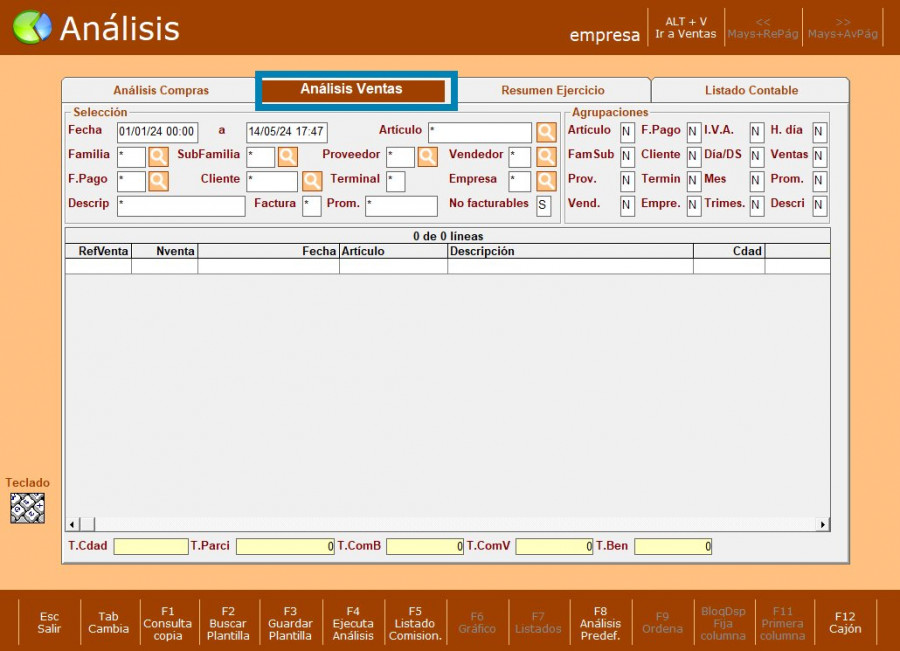Open SubFamilia lookup search icon
Screen dimensions: 900x651
coord(288,157)
